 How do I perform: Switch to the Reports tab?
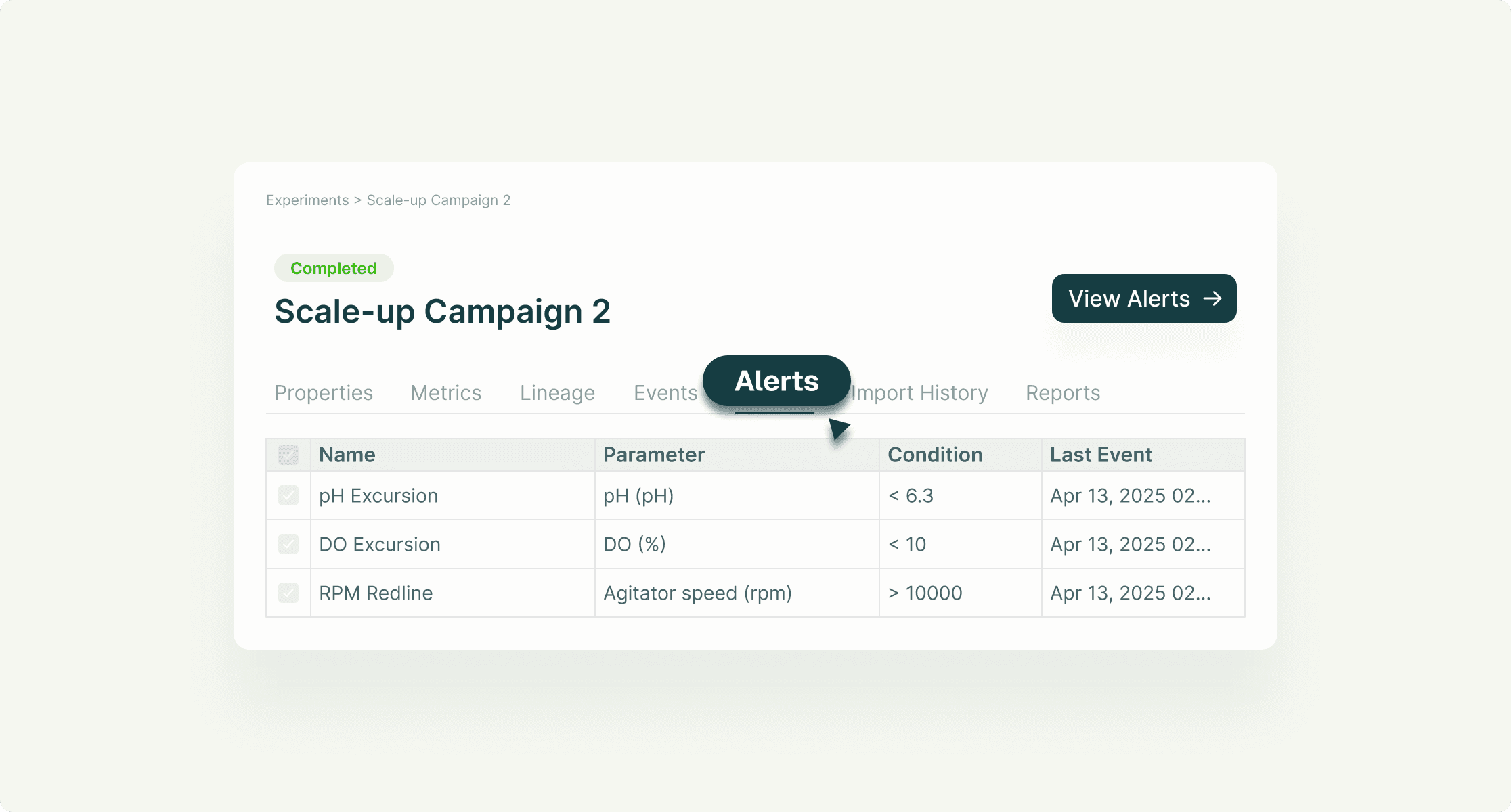(x=1062, y=392)
